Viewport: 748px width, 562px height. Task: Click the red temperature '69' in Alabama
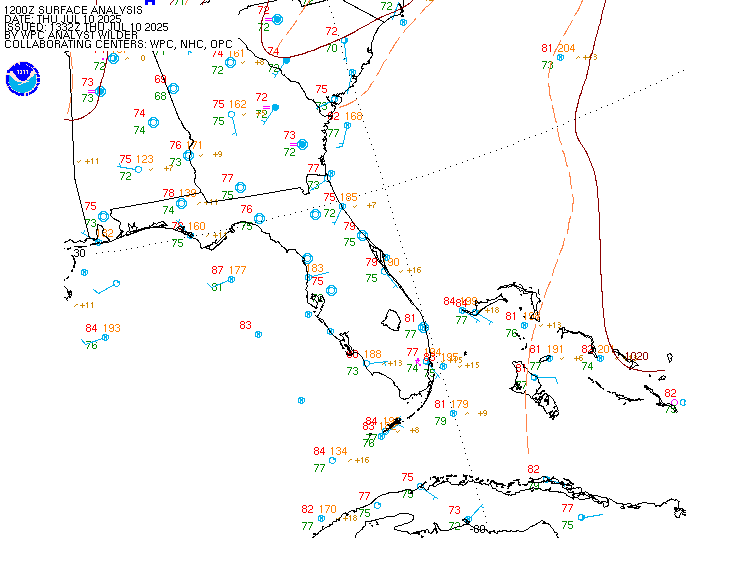click(x=160, y=79)
